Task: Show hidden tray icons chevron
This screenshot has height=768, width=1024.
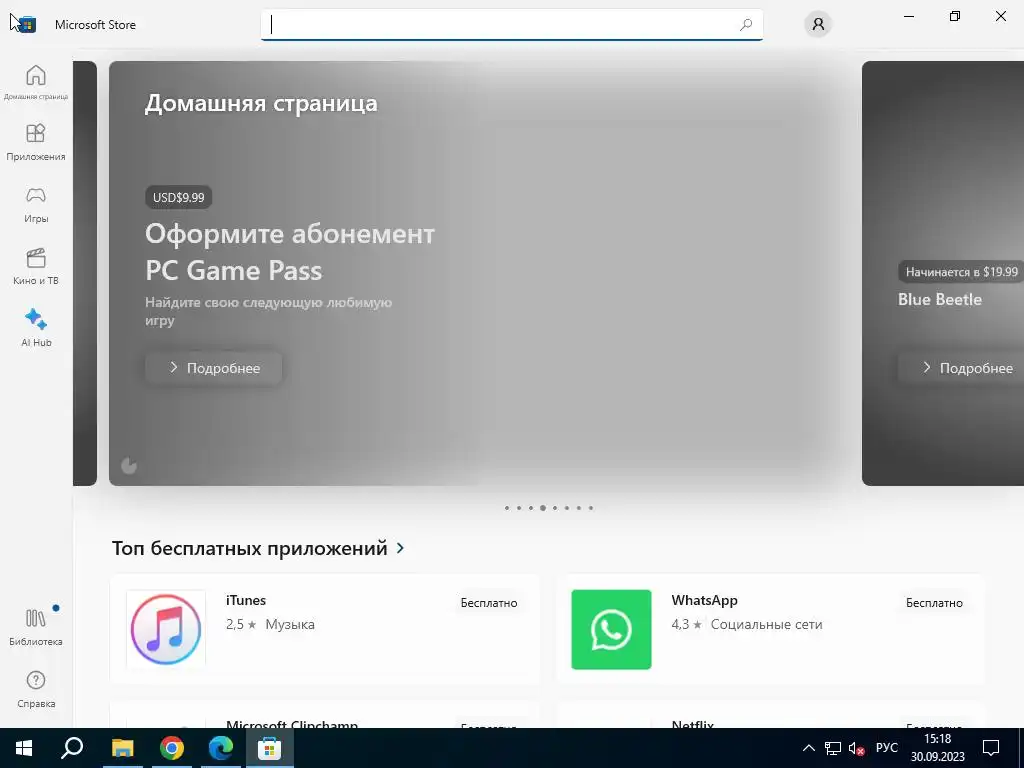Action: tap(808, 748)
